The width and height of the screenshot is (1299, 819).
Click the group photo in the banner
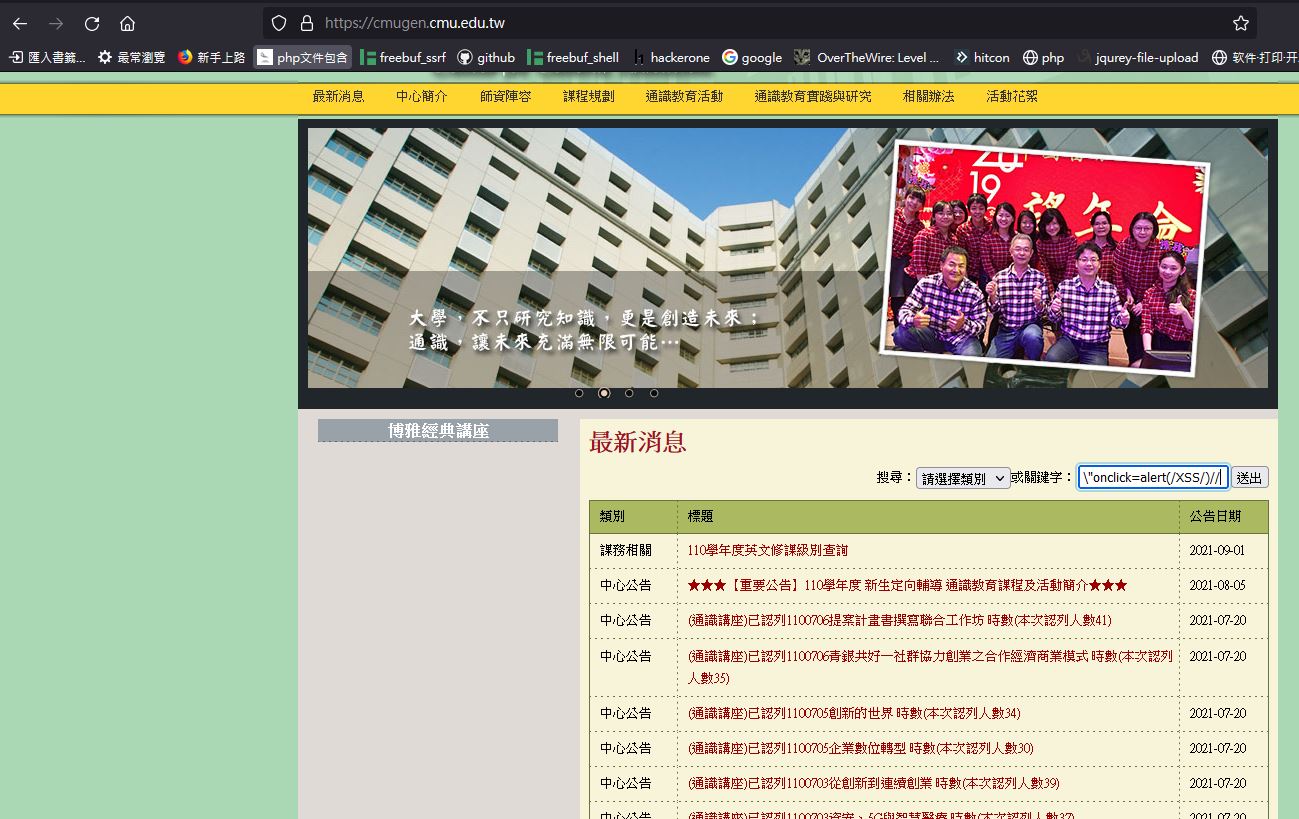[1043, 258]
